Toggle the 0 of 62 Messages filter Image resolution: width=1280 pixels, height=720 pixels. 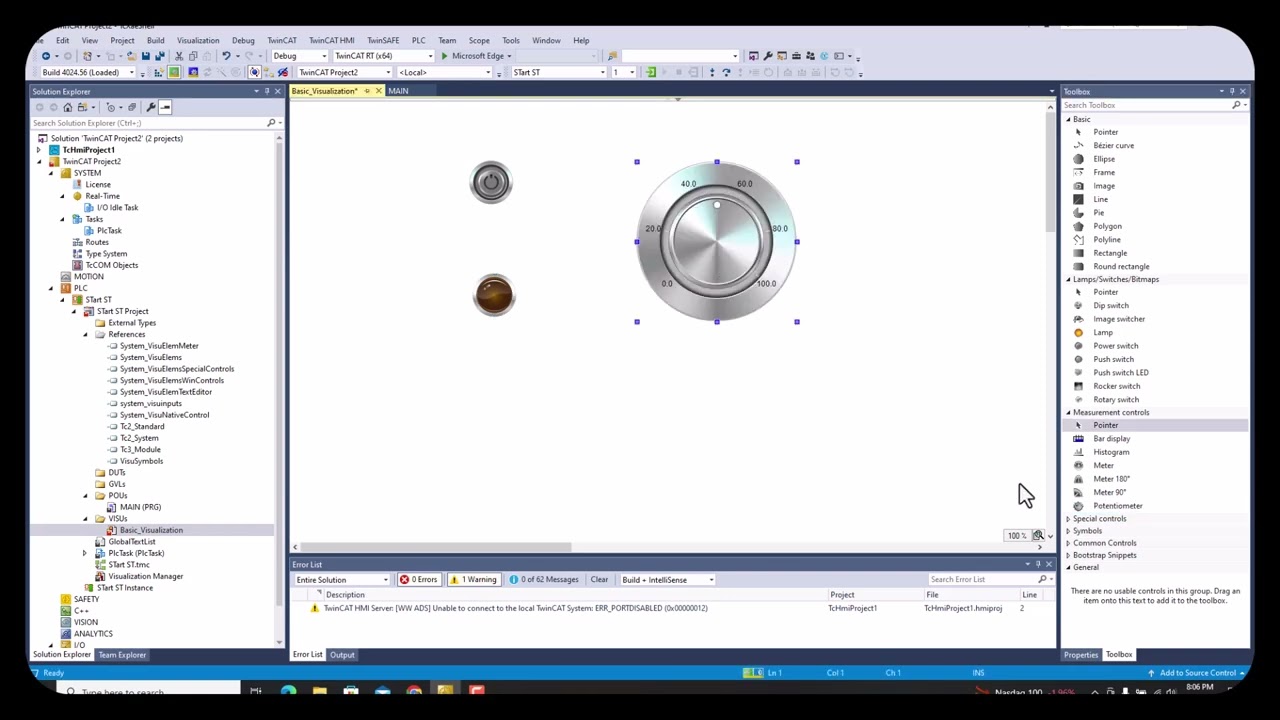tap(544, 580)
